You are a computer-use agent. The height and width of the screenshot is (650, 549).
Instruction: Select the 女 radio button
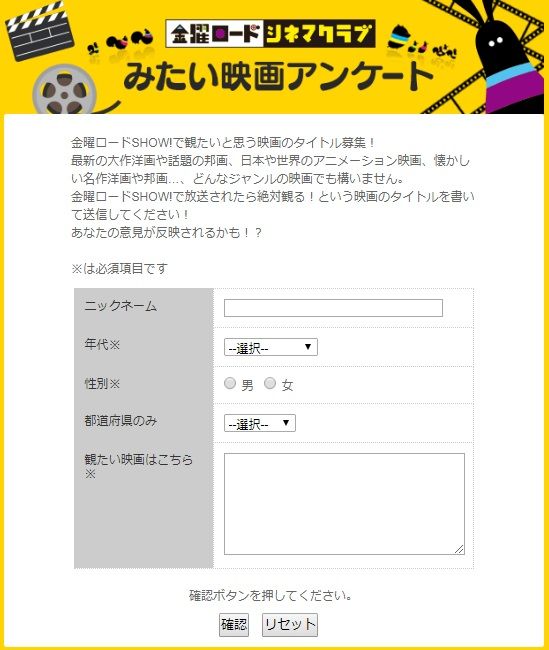[270, 383]
